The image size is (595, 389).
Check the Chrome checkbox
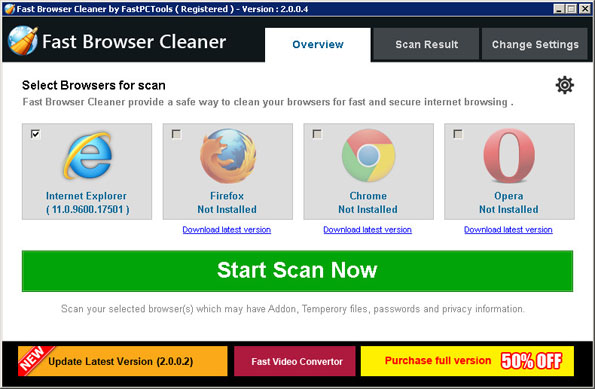[317, 134]
